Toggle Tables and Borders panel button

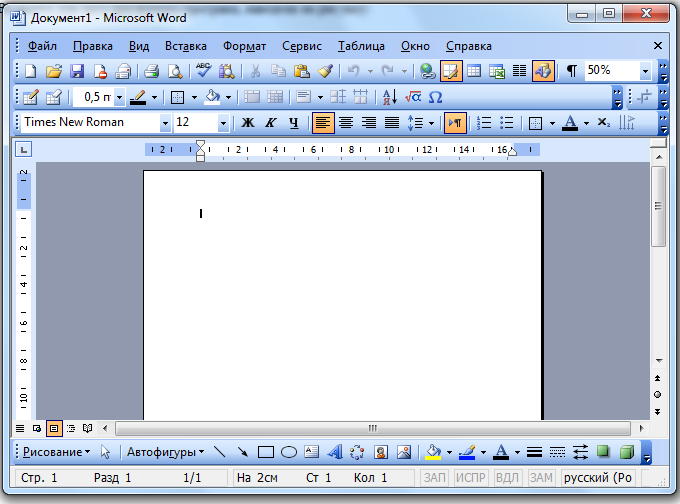pyautogui.click(x=451, y=71)
